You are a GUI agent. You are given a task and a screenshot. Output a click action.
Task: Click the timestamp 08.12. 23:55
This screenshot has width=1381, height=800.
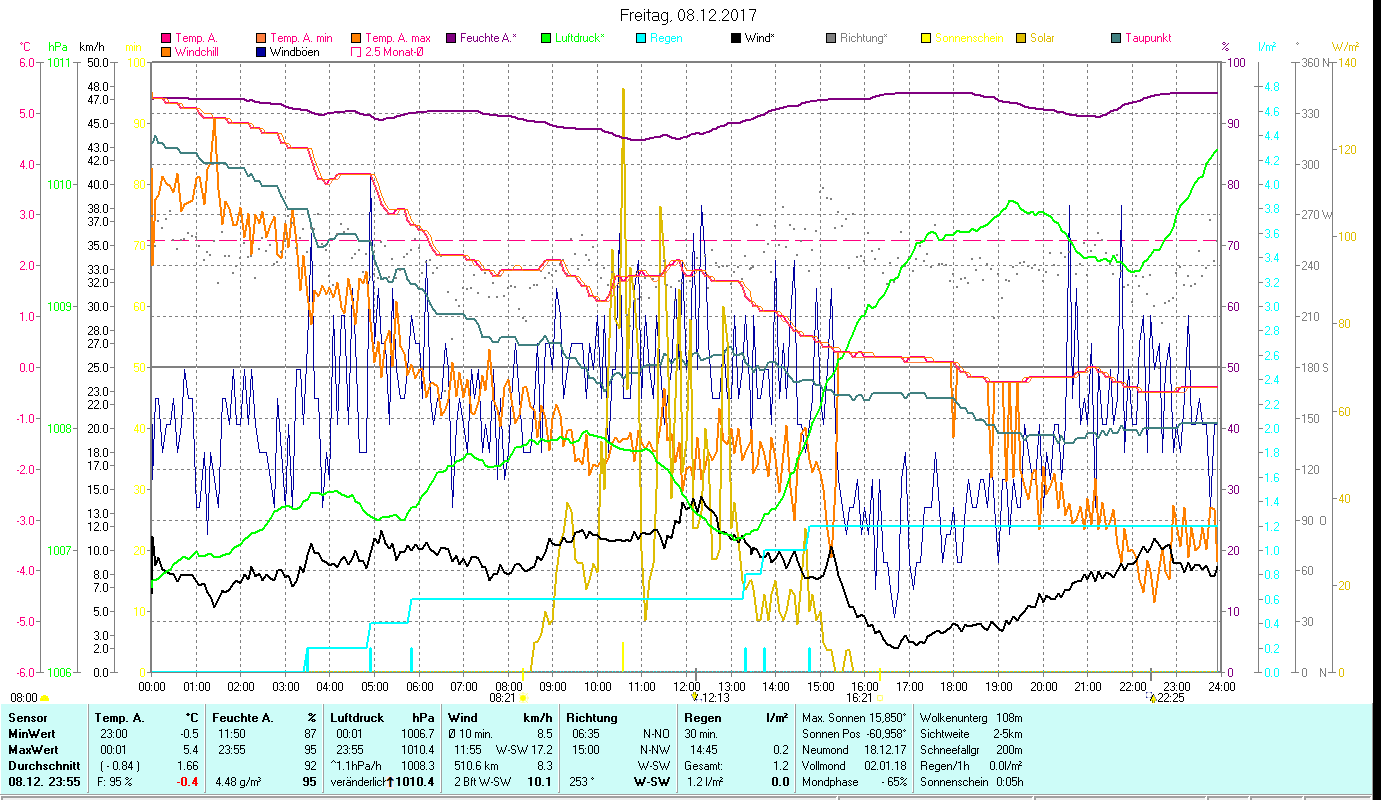[44, 782]
